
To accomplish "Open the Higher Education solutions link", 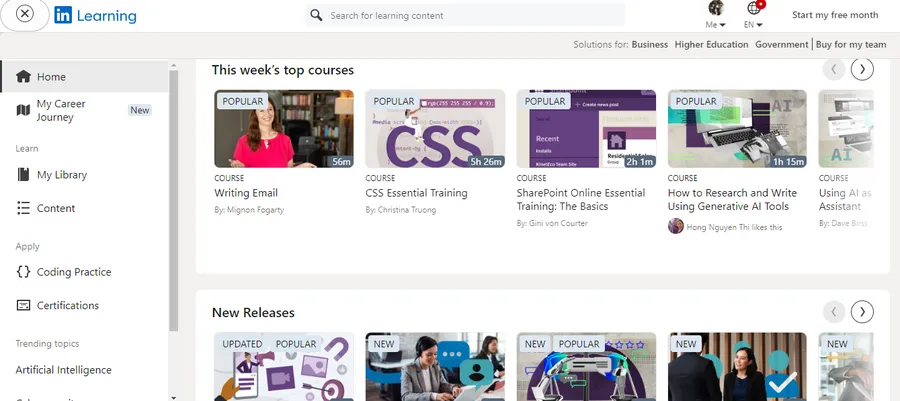I will click(711, 44).
